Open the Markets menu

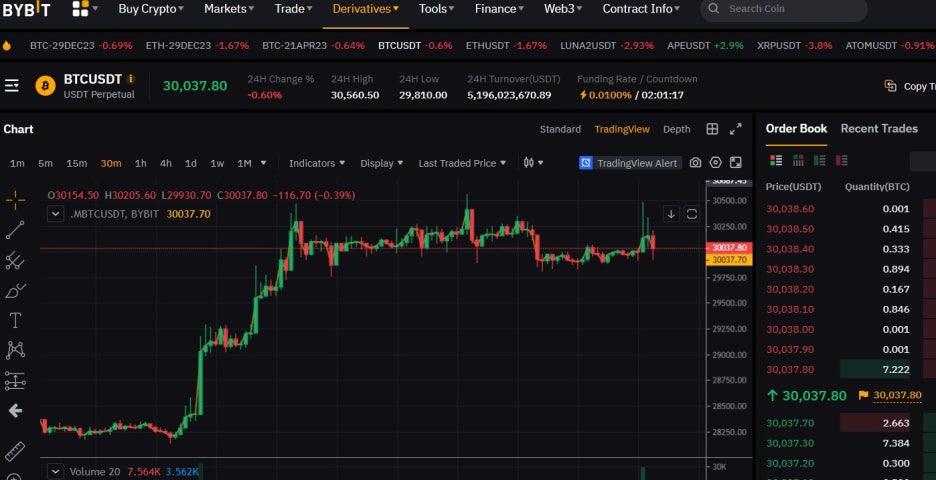click(229, 9)
